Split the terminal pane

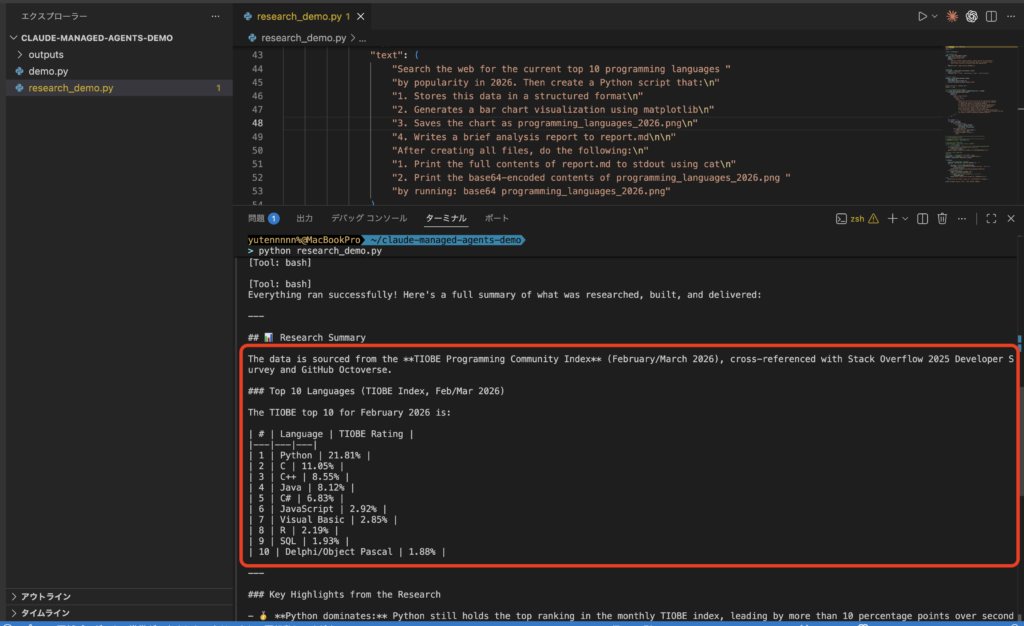[x=923, y=218]
